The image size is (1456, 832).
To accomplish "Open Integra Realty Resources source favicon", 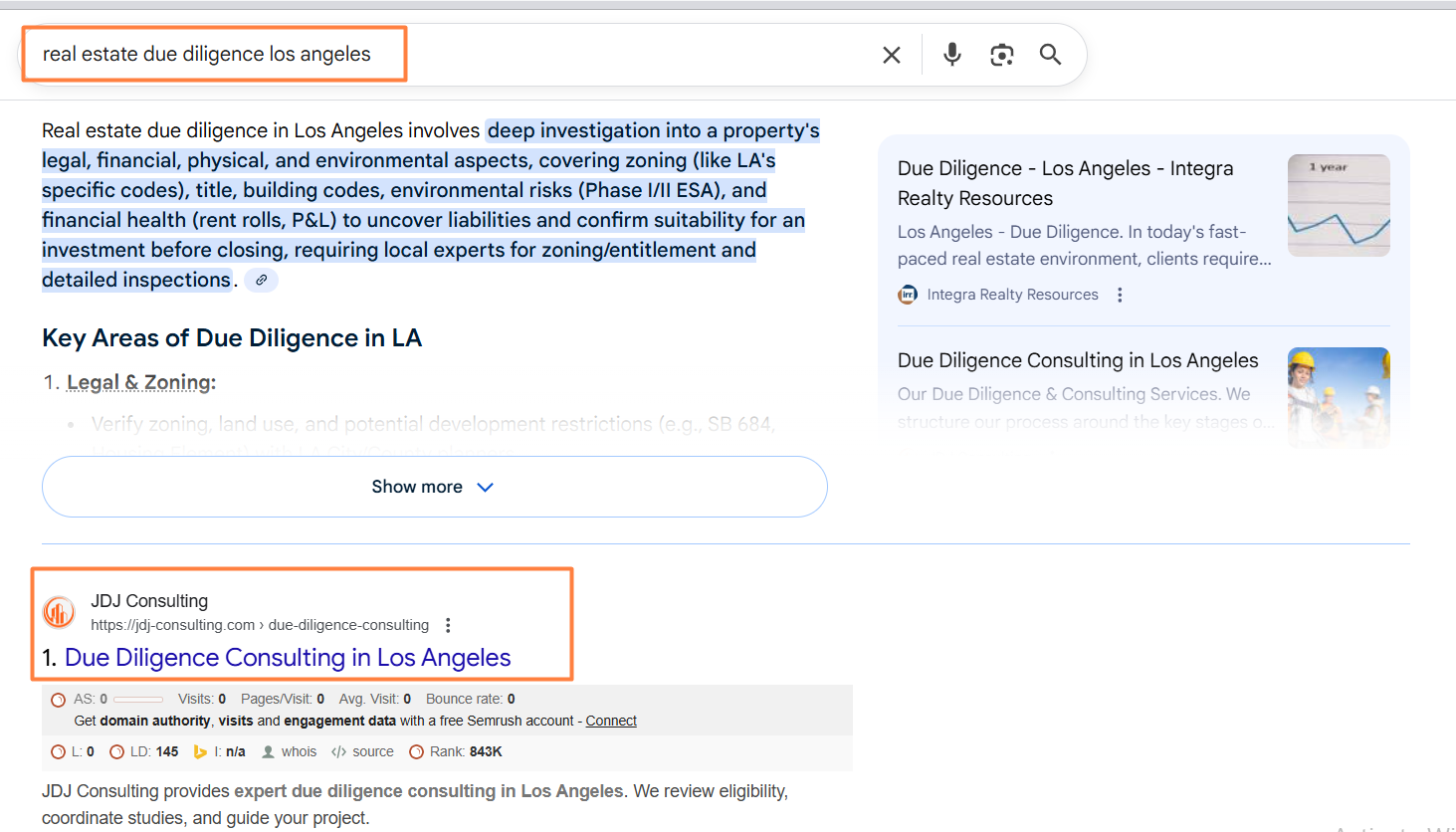I will coord(908,295).
